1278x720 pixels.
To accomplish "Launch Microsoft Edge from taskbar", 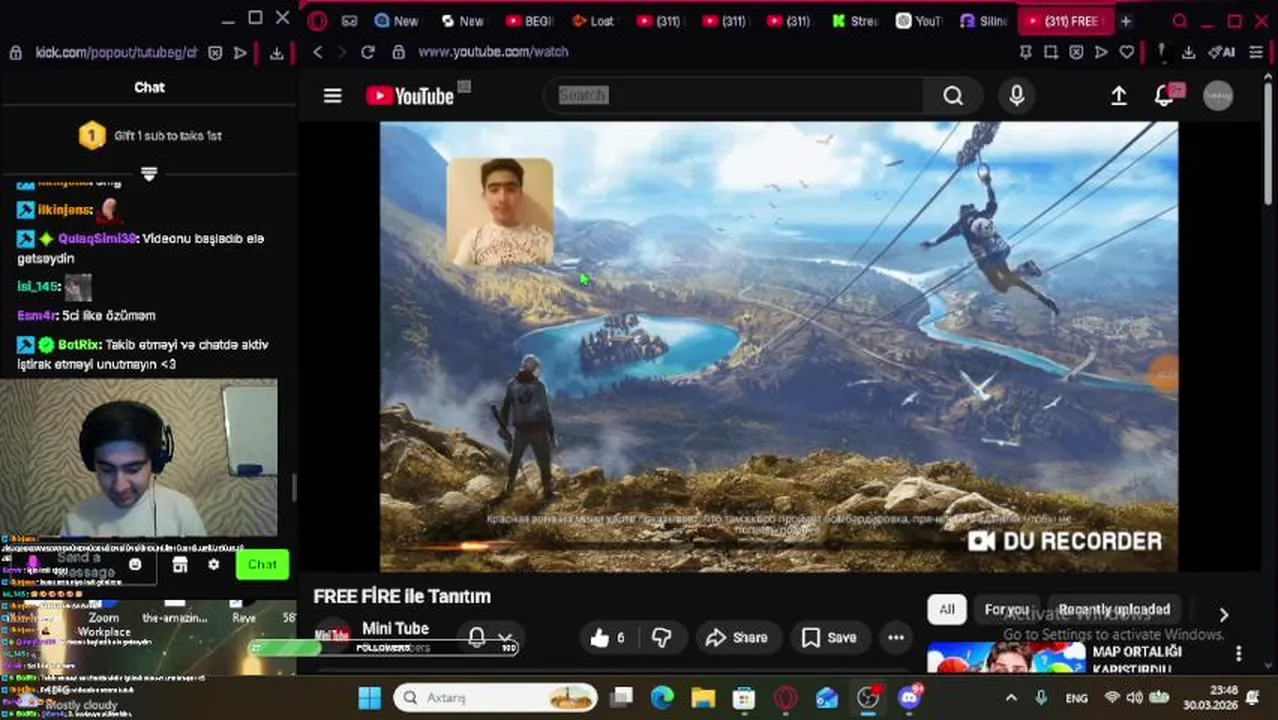I will click(x=662, y=697).
